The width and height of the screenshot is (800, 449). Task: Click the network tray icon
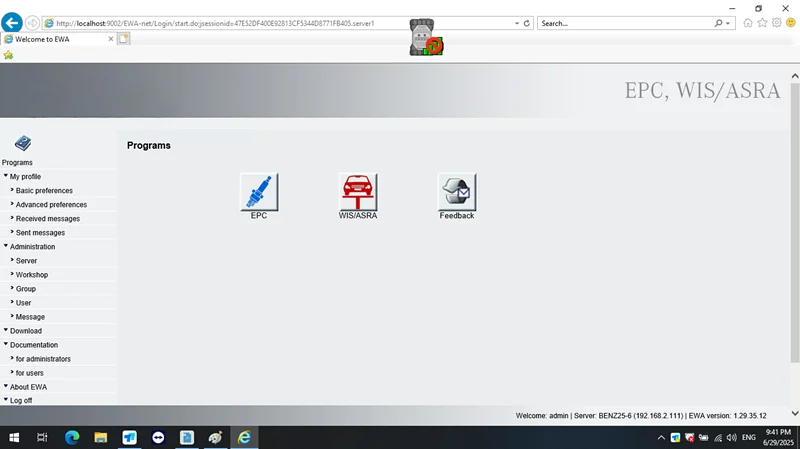coord(718,438)
